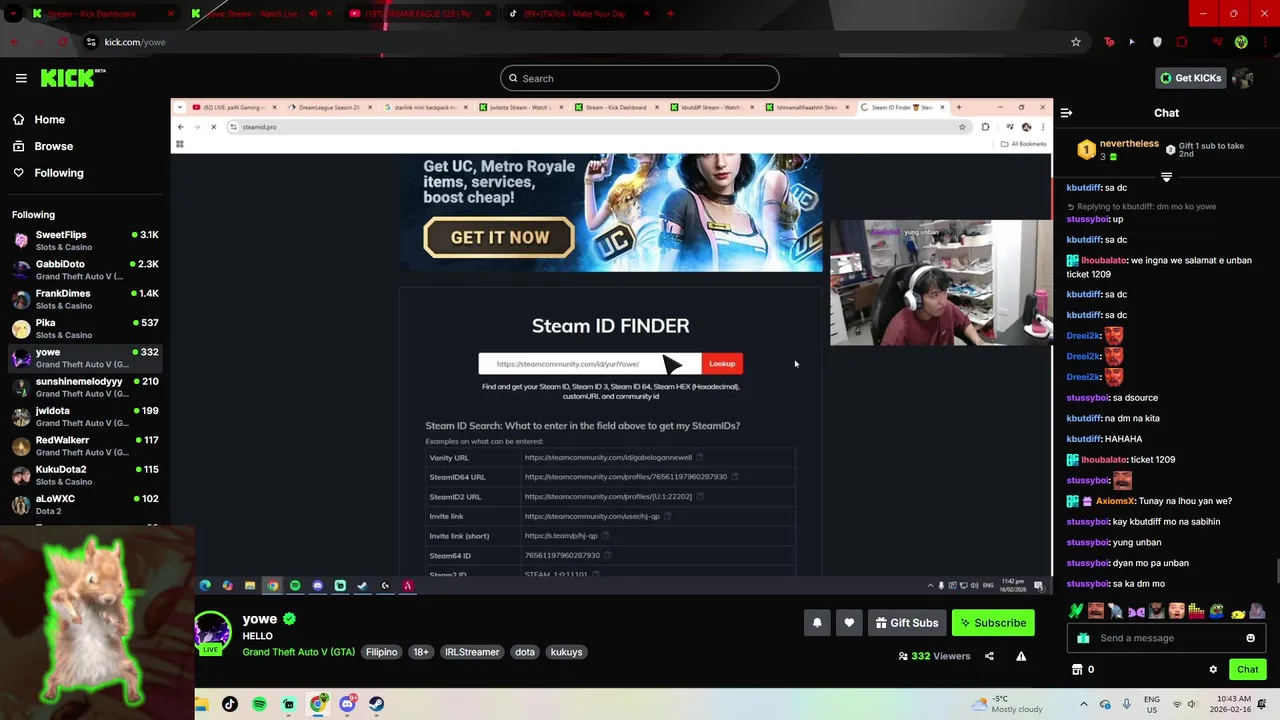1280x720 pixels.
Task: Open a new browser tab
Action: click(670, 14)
